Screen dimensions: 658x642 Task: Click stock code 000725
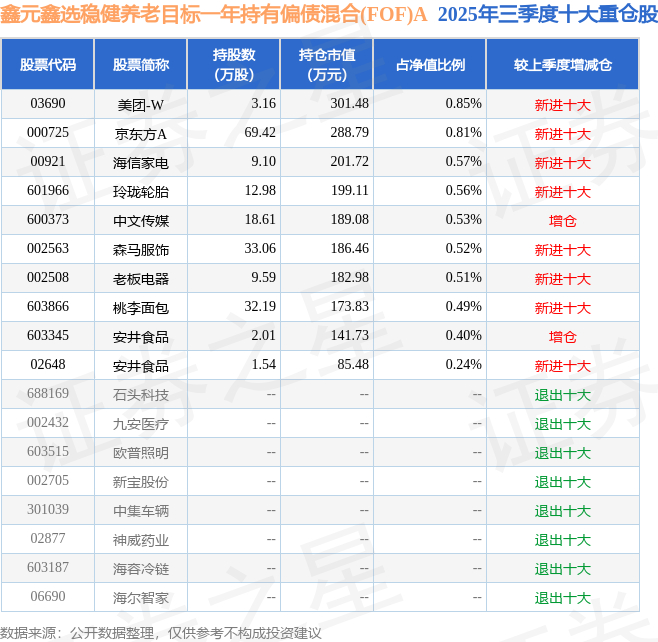(48, 133)
